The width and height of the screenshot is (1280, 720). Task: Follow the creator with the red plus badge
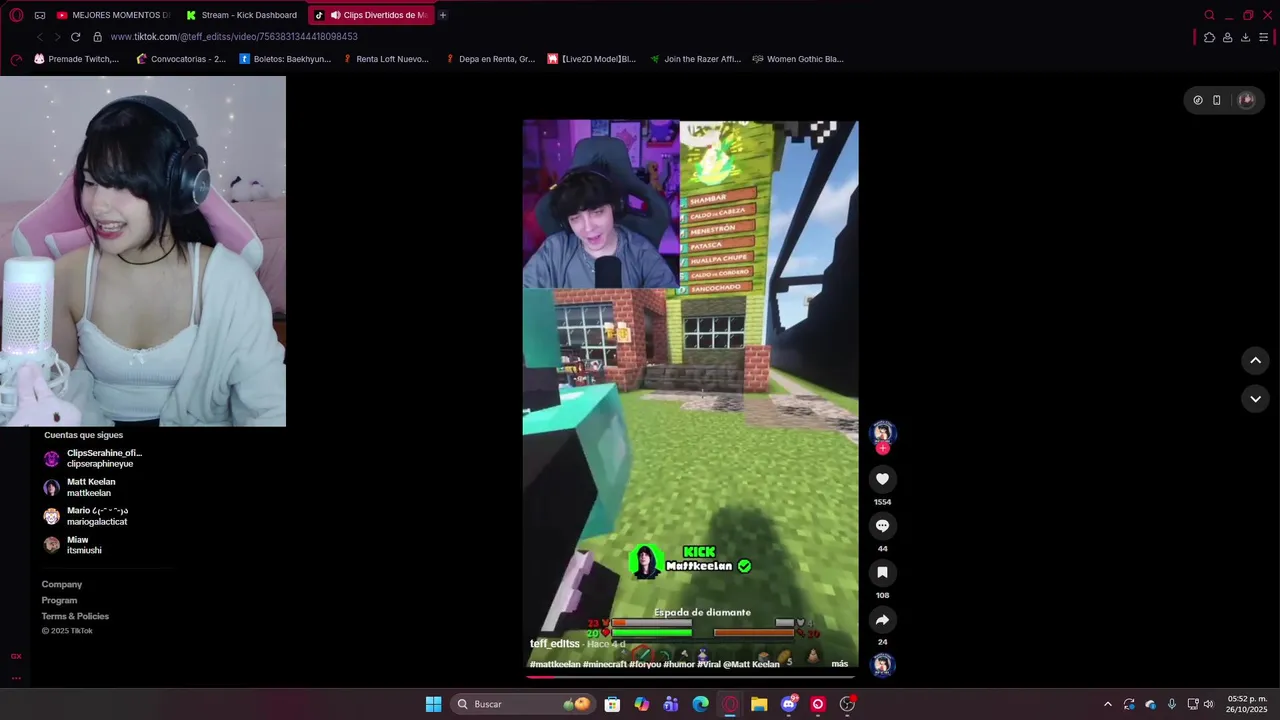click(882, 449)
